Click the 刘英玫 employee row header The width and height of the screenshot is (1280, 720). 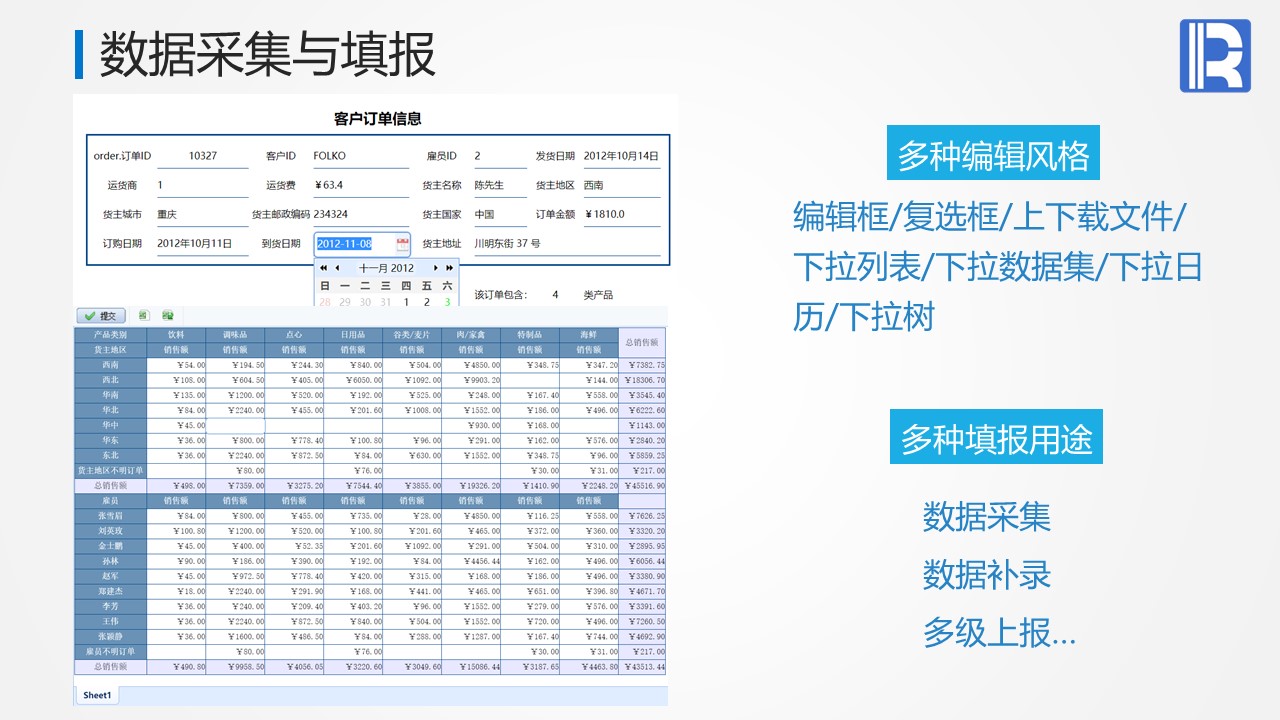(110, 530)
